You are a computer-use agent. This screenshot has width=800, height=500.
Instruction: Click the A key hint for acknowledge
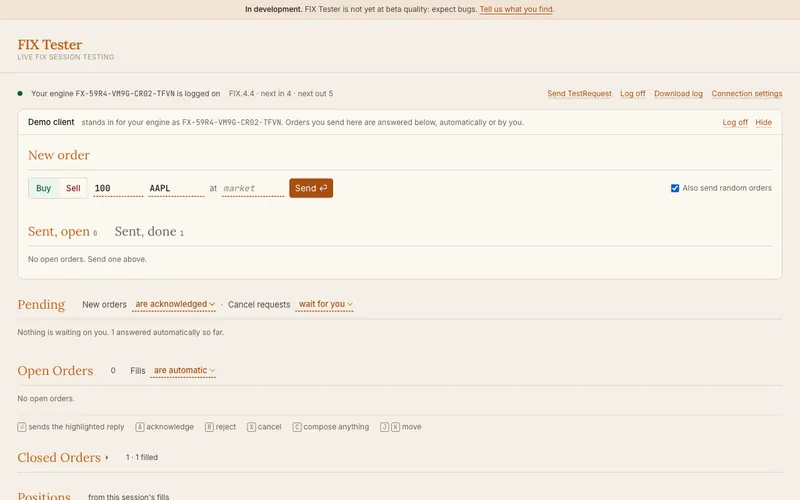[140, 427]
